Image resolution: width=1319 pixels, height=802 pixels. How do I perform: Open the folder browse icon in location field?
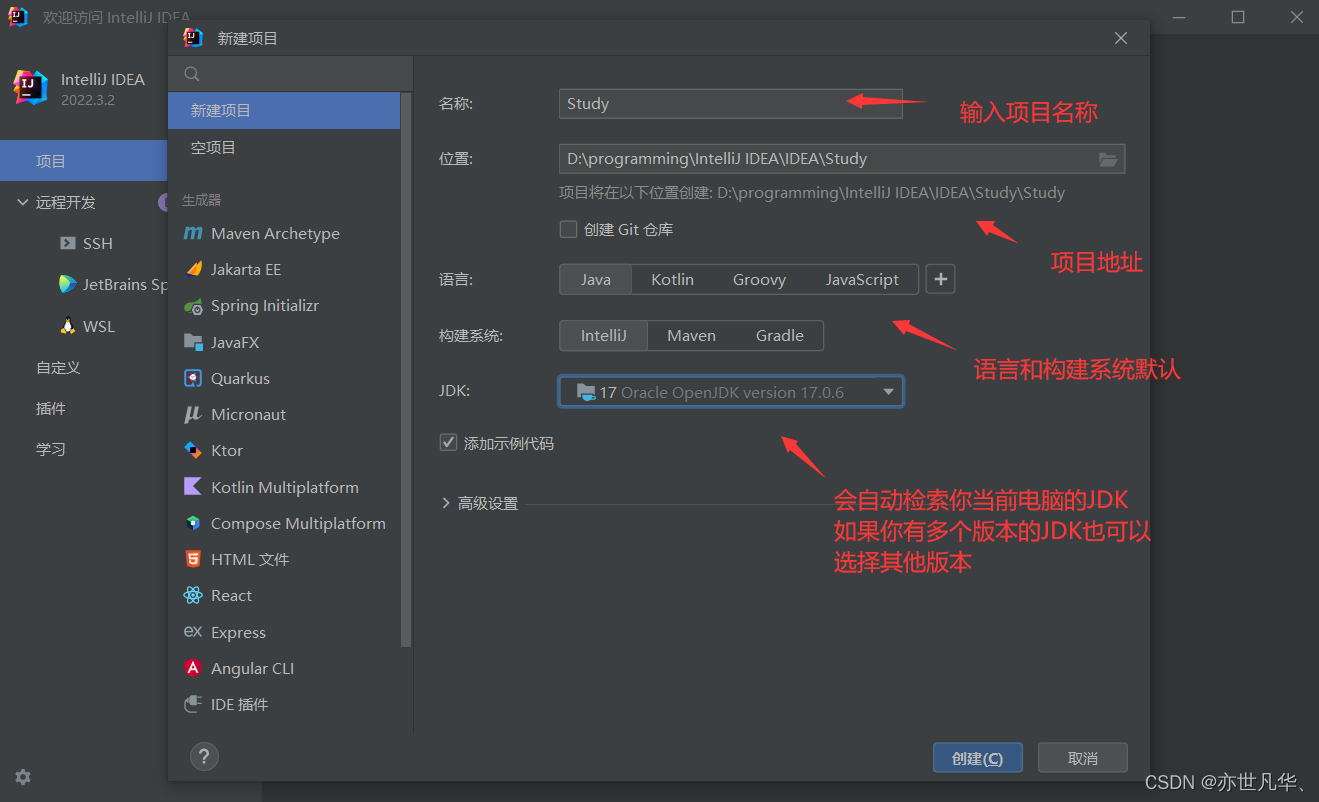pyautogui.click(x=1108, y=159)
